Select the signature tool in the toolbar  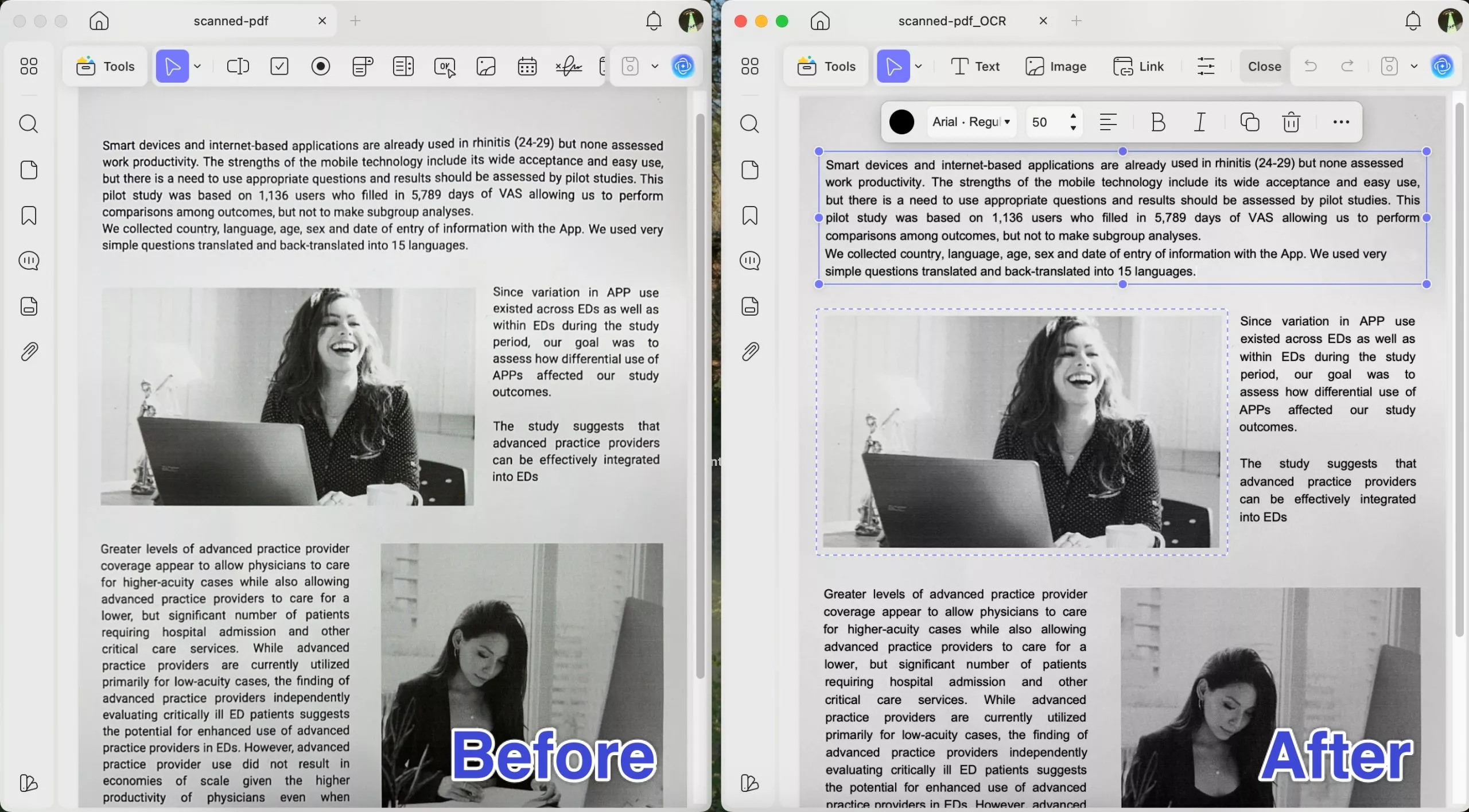coord(569,67)
